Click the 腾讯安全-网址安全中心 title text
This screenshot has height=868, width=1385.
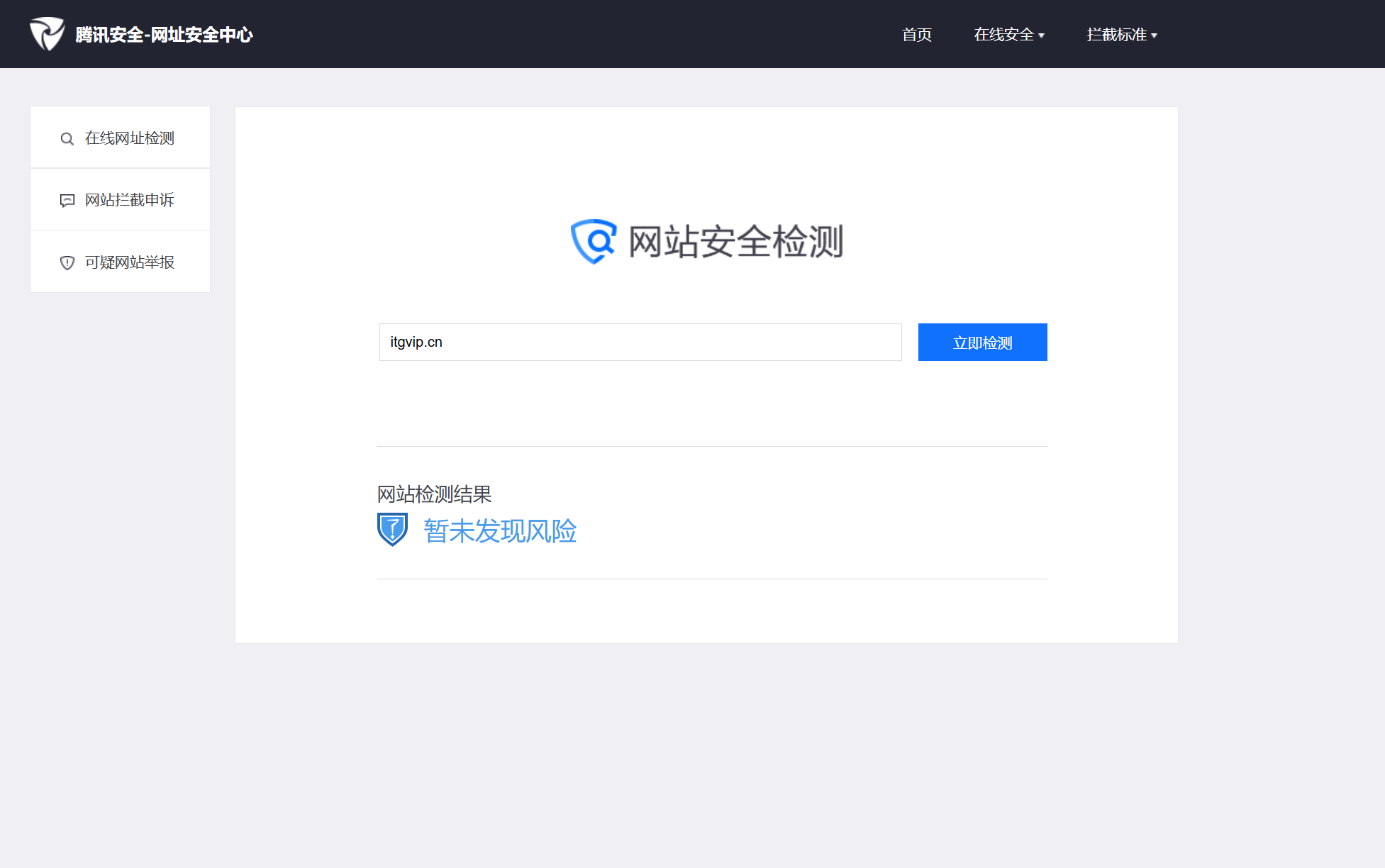(164, 35)
